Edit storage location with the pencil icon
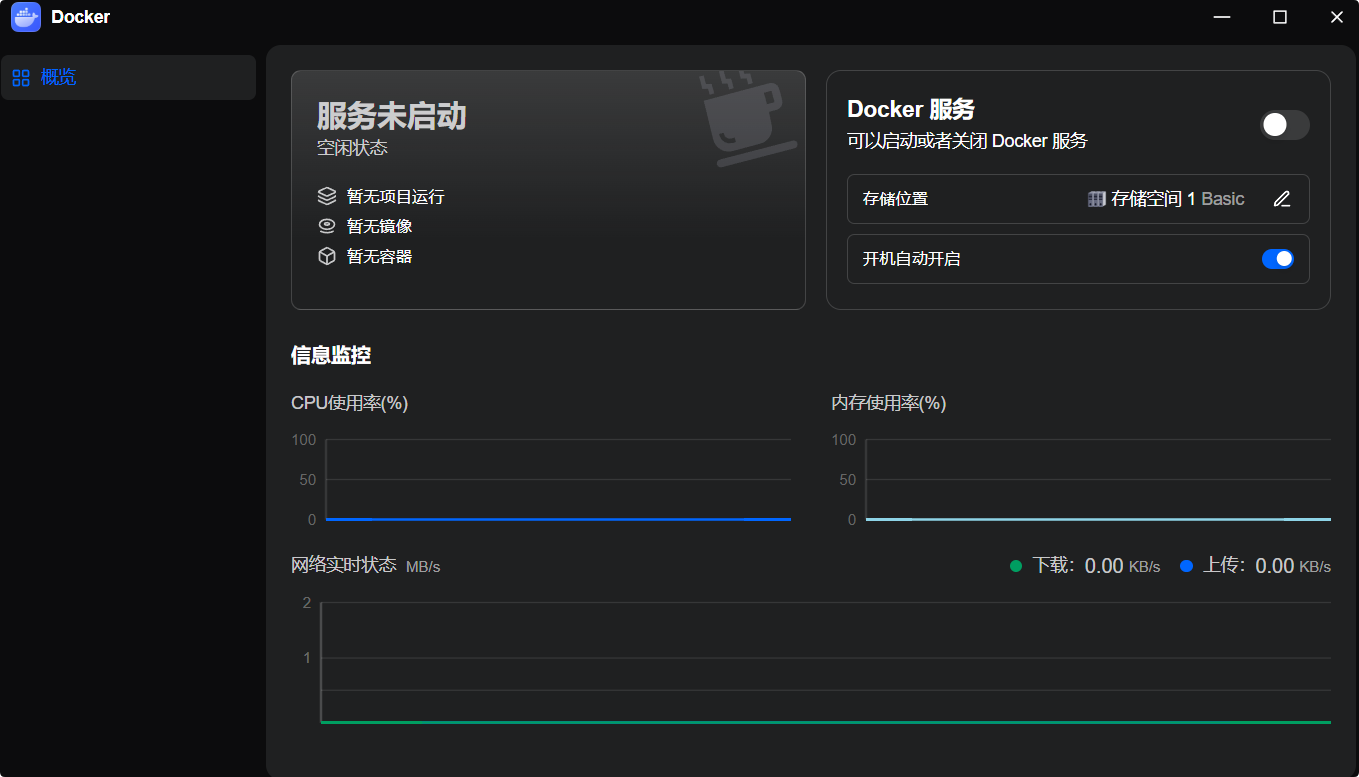This screenshot has height=777, width=1359. coord(1282,199)
